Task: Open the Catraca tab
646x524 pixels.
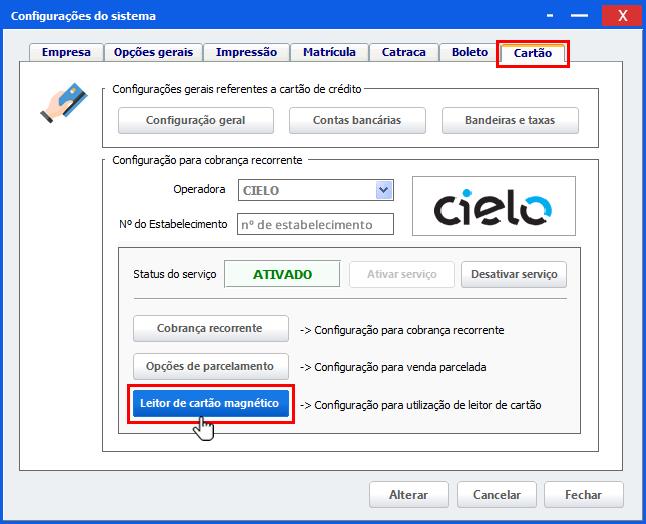Action: [x=403, y=52]
